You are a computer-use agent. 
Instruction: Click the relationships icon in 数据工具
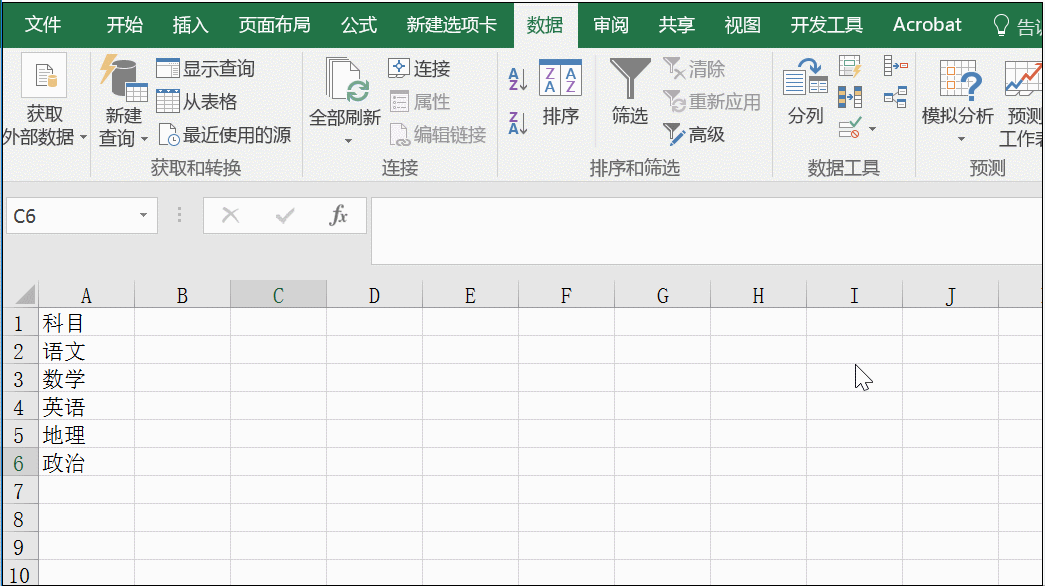click(x=896, y=97)
